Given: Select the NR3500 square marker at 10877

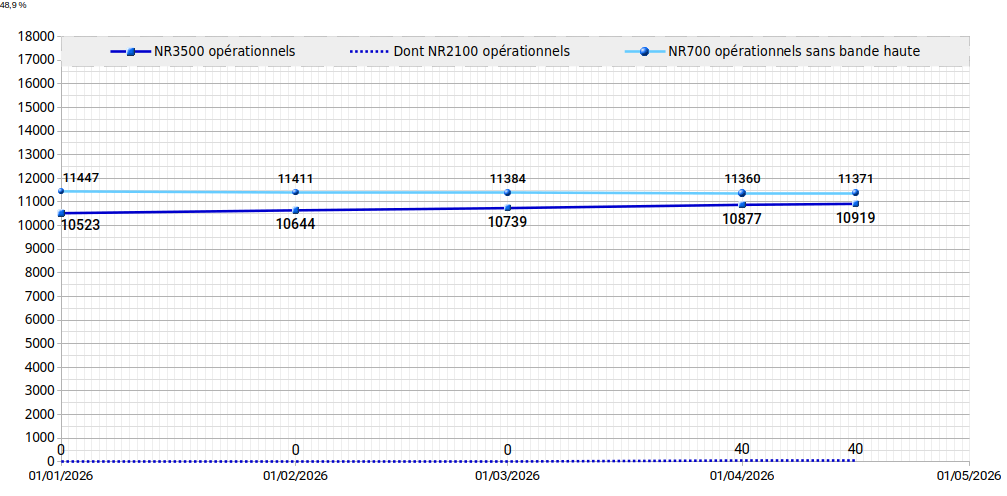Looking at the screenshot, I should 742,205.
